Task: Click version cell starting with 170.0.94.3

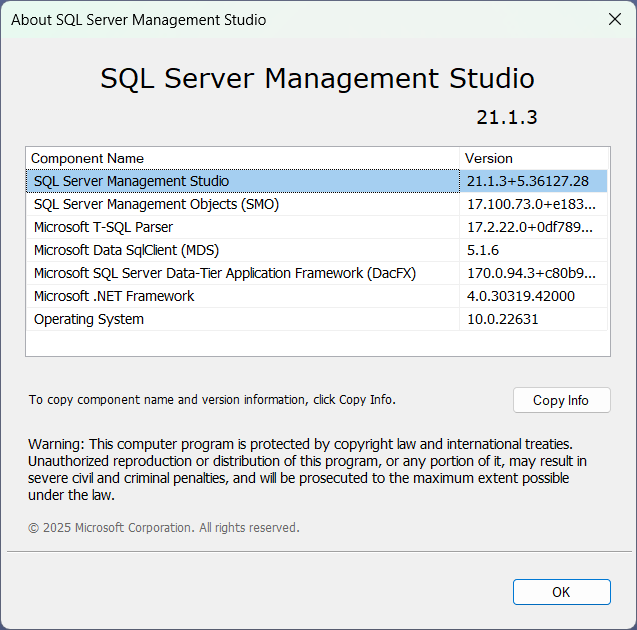Action: [531, 273]
